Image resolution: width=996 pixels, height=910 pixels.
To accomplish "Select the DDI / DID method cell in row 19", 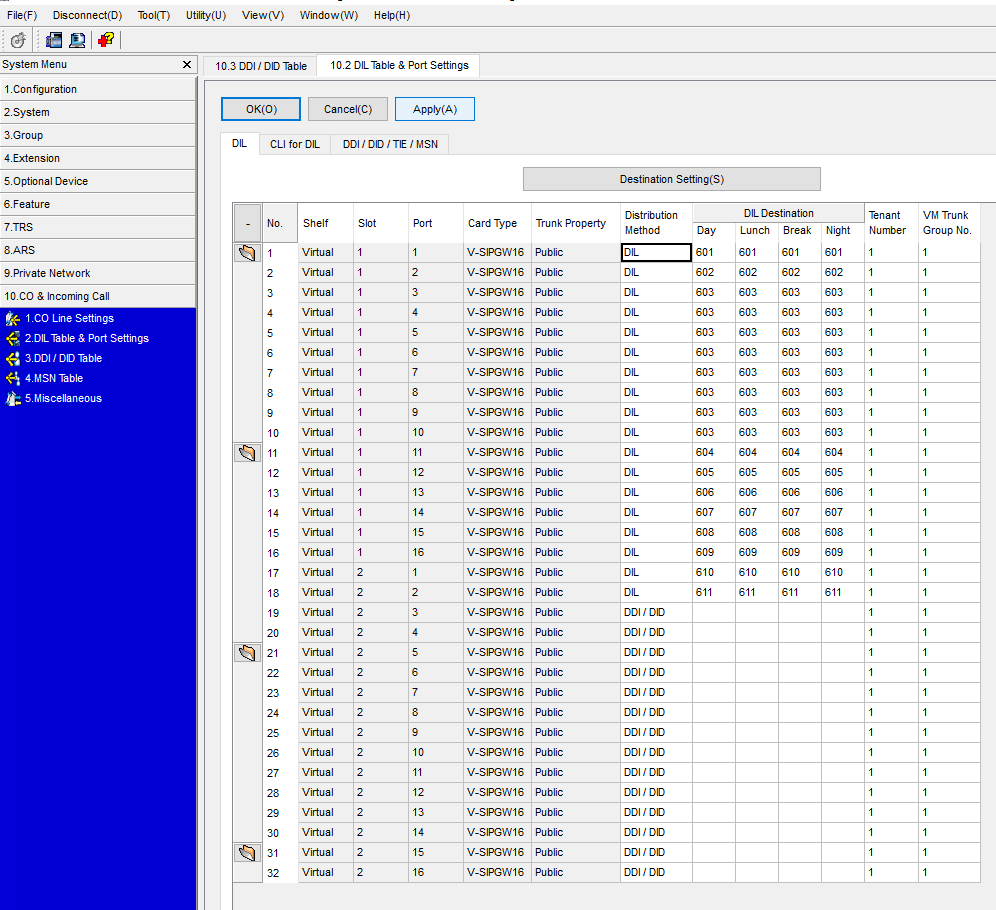I will tap(656, 613).
